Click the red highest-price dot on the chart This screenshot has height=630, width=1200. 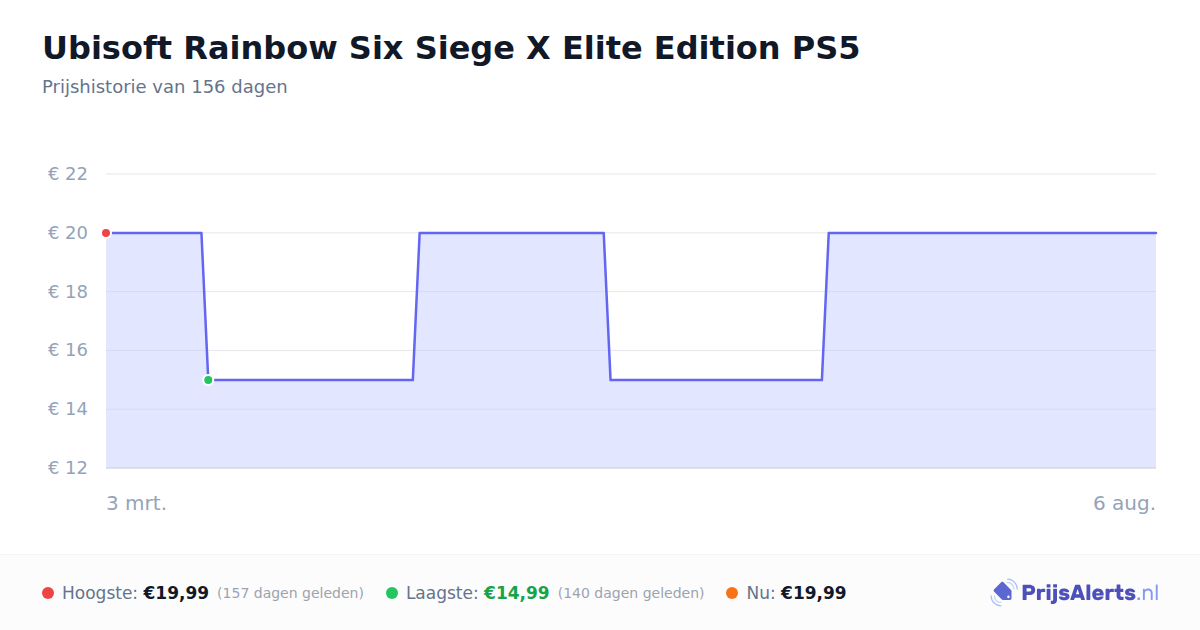click(x=106, y=233)
